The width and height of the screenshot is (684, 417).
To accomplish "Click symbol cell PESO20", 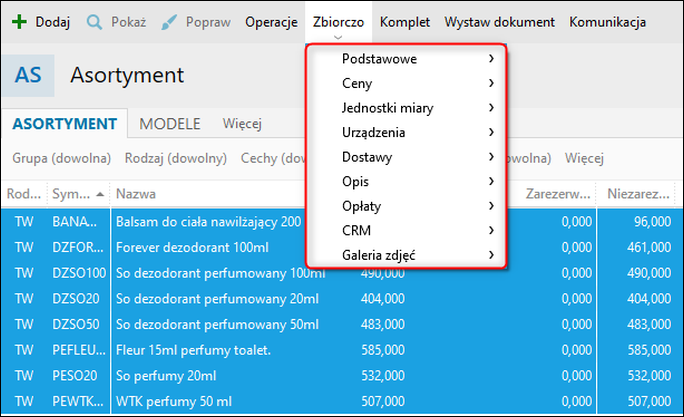I will (75, 376).
